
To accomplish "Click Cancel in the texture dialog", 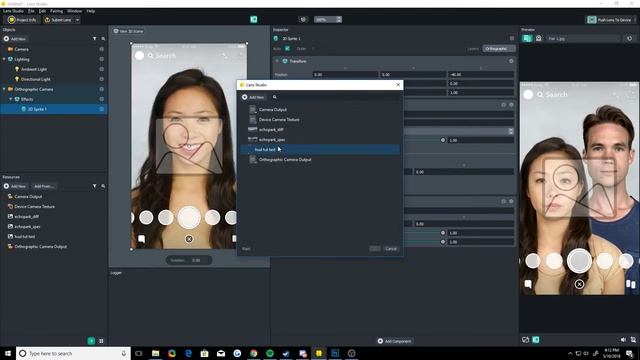I will pos(391,249).
